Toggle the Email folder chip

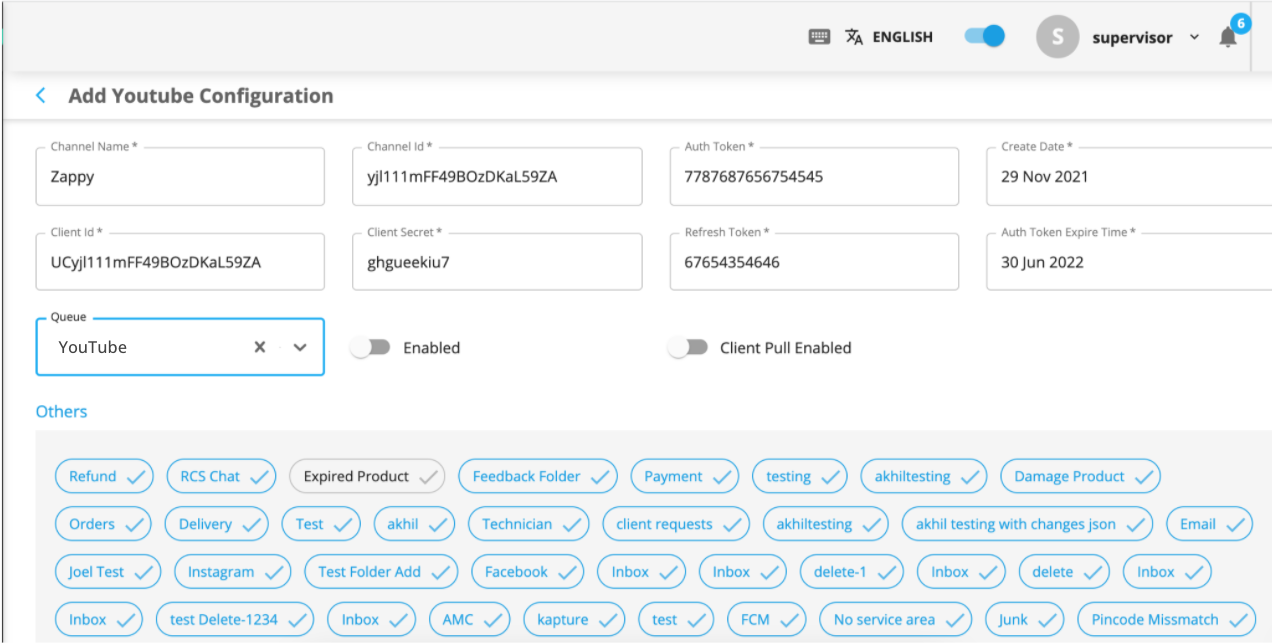click(1209, 524)
